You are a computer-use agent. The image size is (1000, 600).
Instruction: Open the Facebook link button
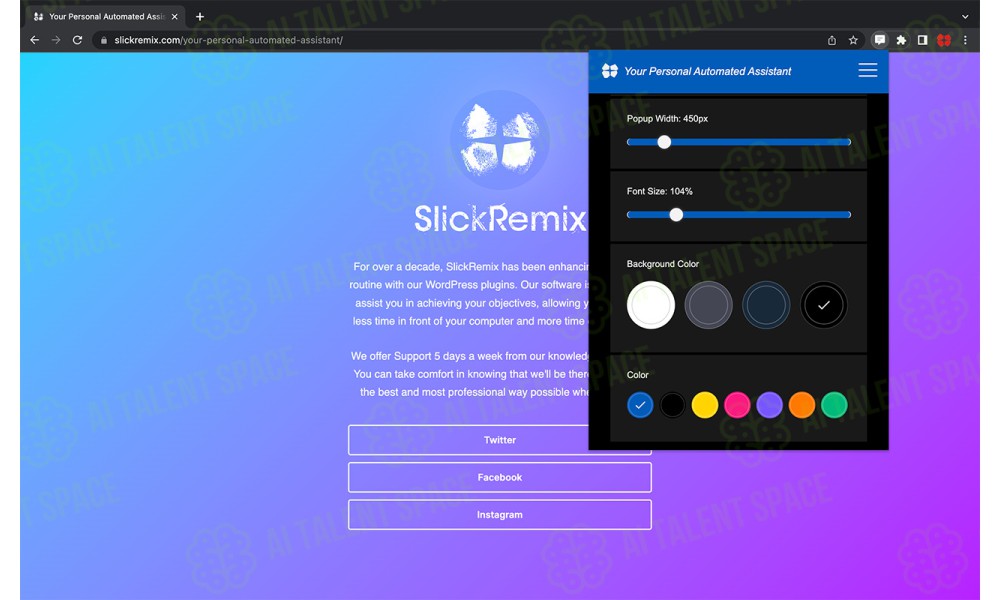tap(499, 478)
